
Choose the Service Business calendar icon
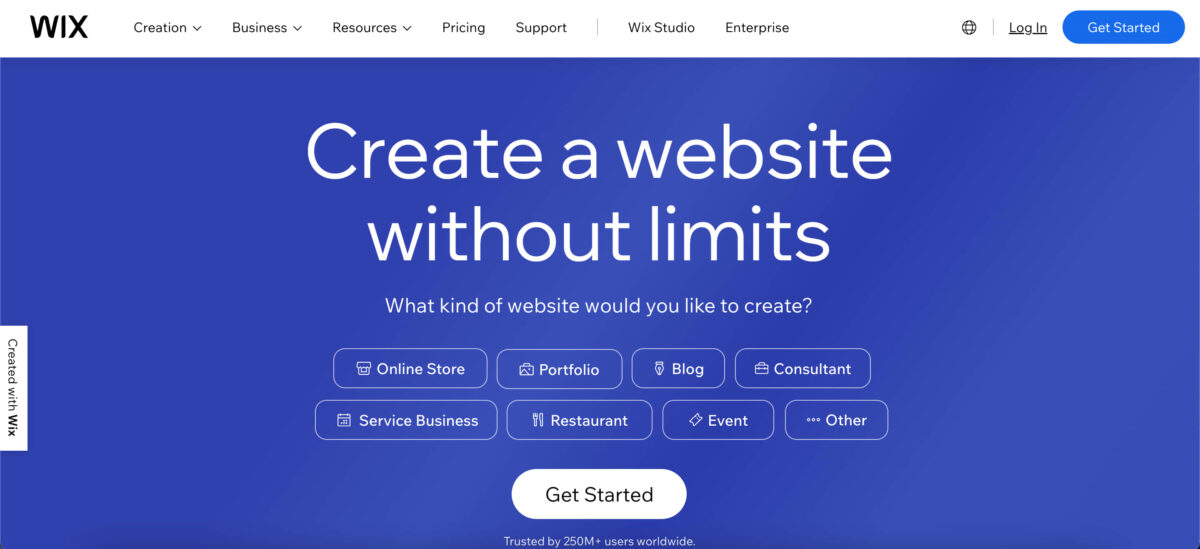pyautogui.click(x=344, y=420)
